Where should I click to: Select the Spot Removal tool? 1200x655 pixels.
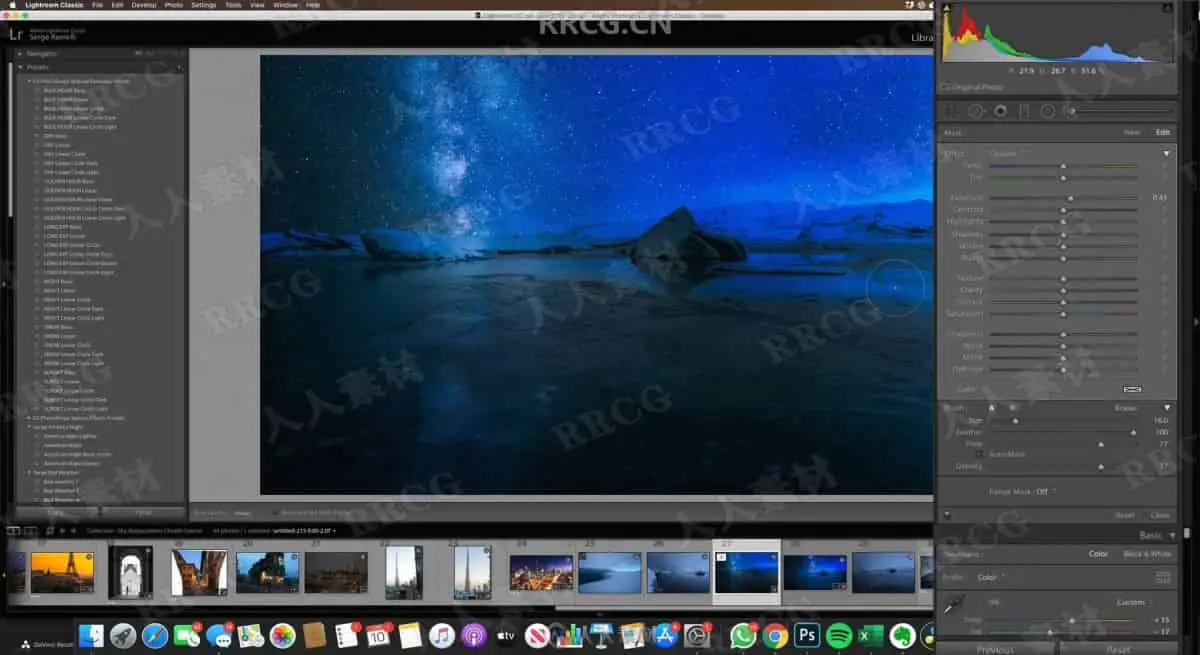point(974,111)
